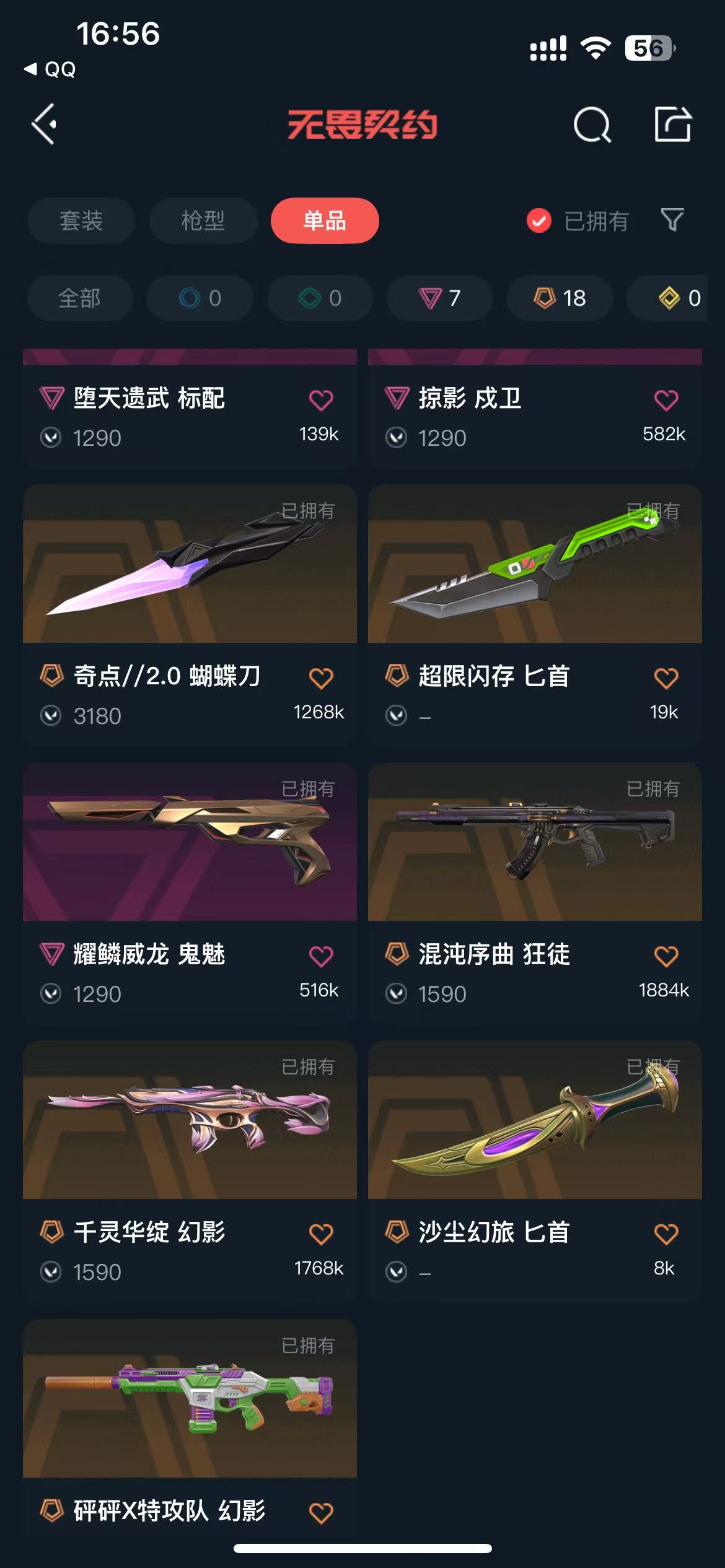
Task: Open the search magnifier icon
Action: (592, 125)
